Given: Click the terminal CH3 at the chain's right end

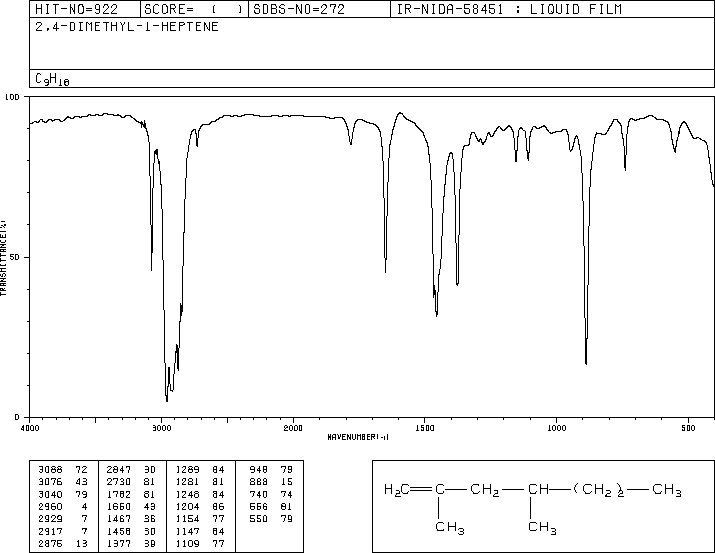Looking at the screenshot, I should tap(667, 490).
